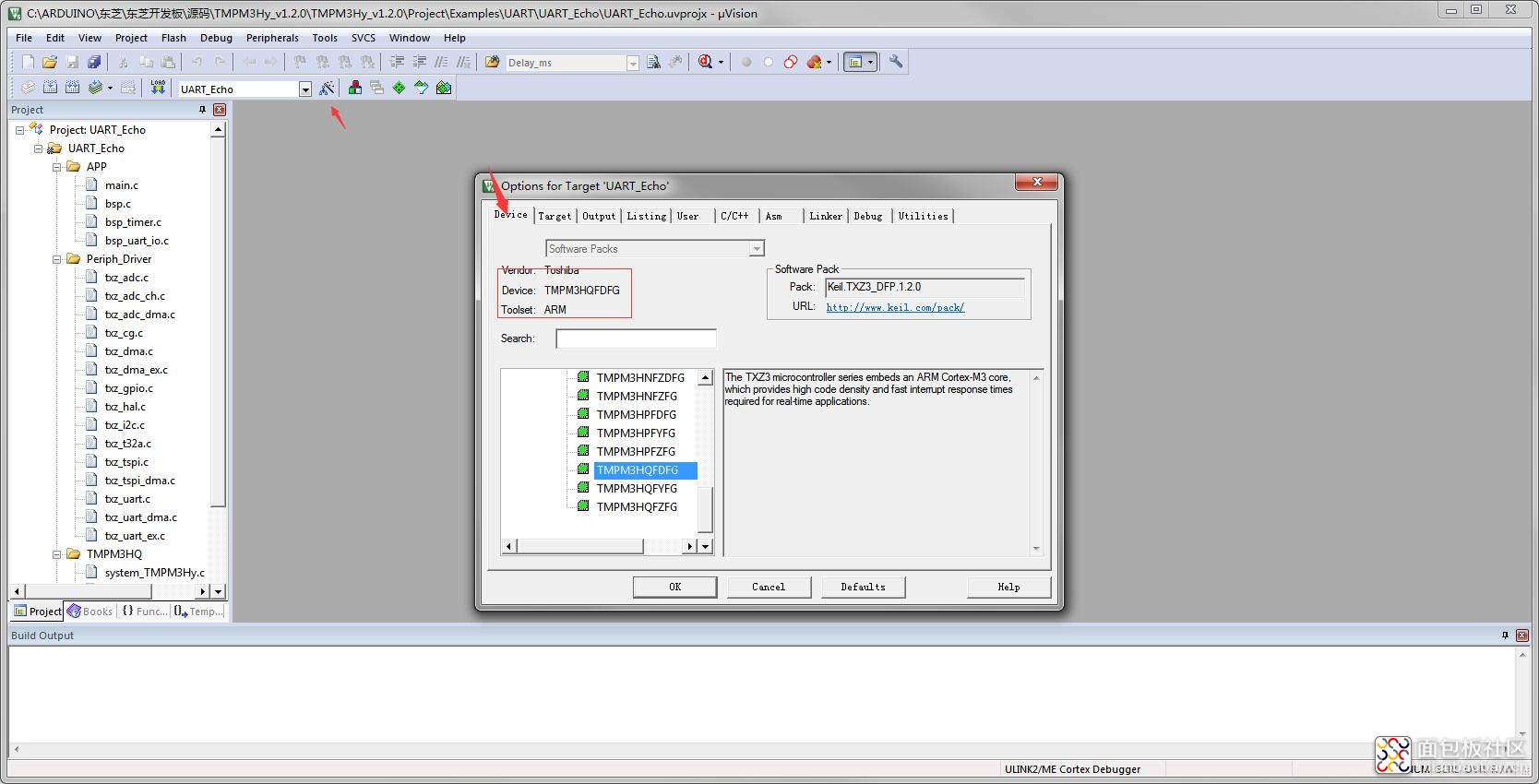
Task: Collapse the UART_Echo target node
Action: point(38,148)
